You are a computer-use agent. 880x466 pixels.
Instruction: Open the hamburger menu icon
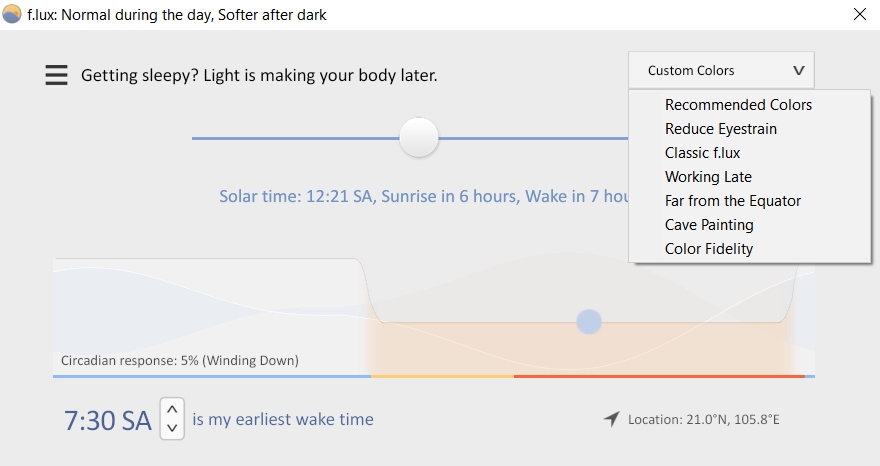[57, 75]
